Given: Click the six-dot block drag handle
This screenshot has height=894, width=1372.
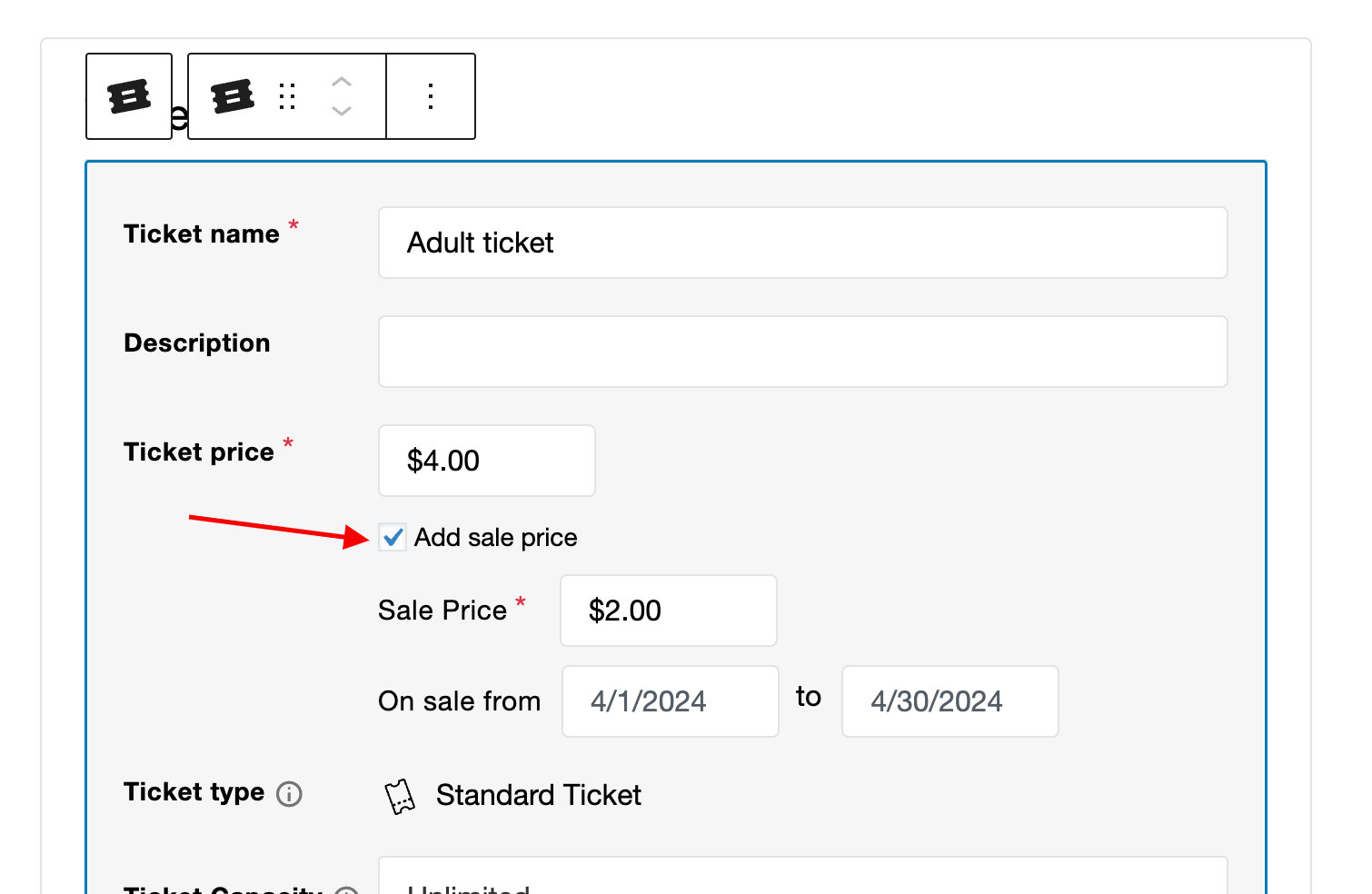Looking at the screenshot, I should (286, 95).
